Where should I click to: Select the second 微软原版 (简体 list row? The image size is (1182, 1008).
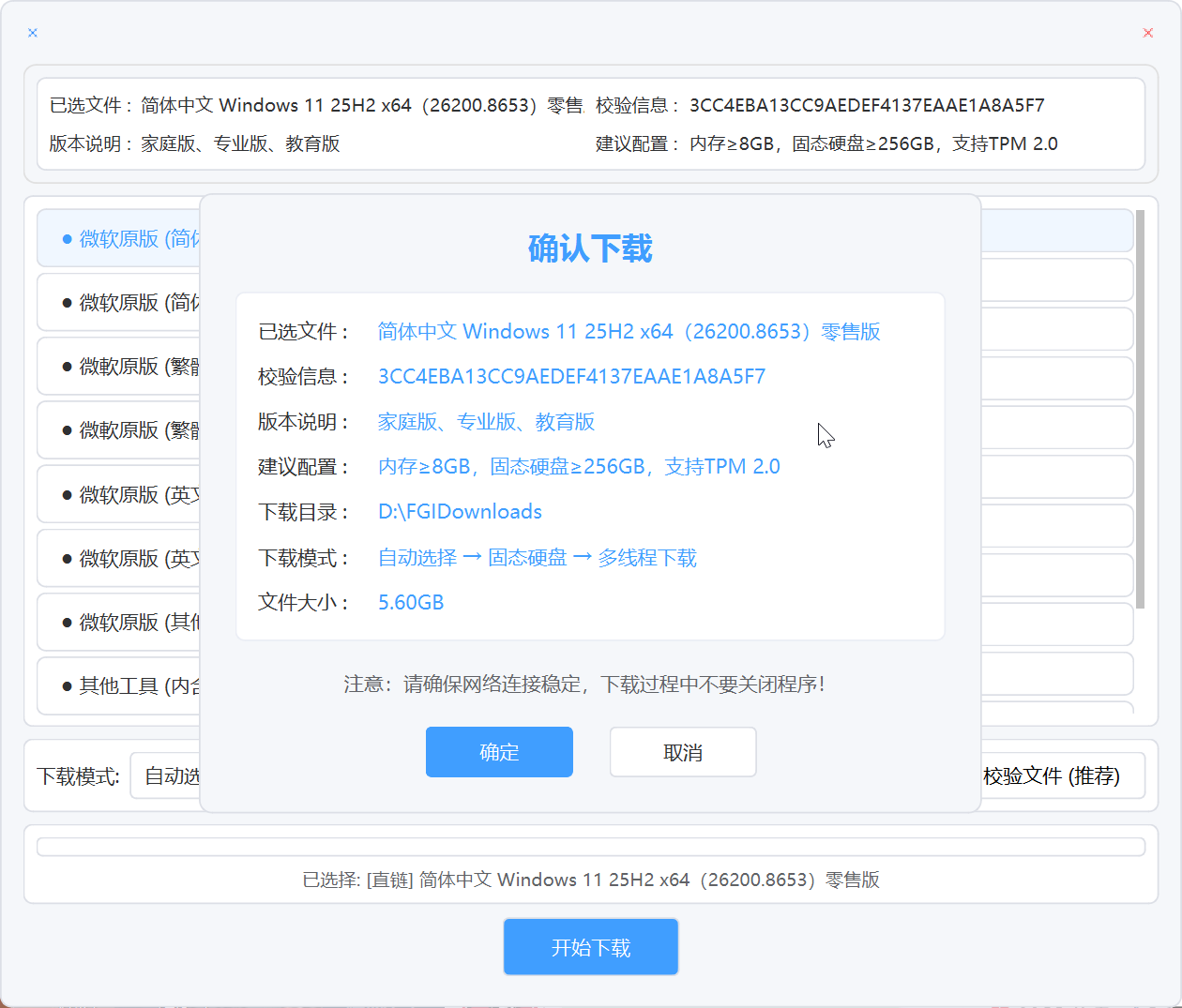pyautogui.click(x=119, y=302)
